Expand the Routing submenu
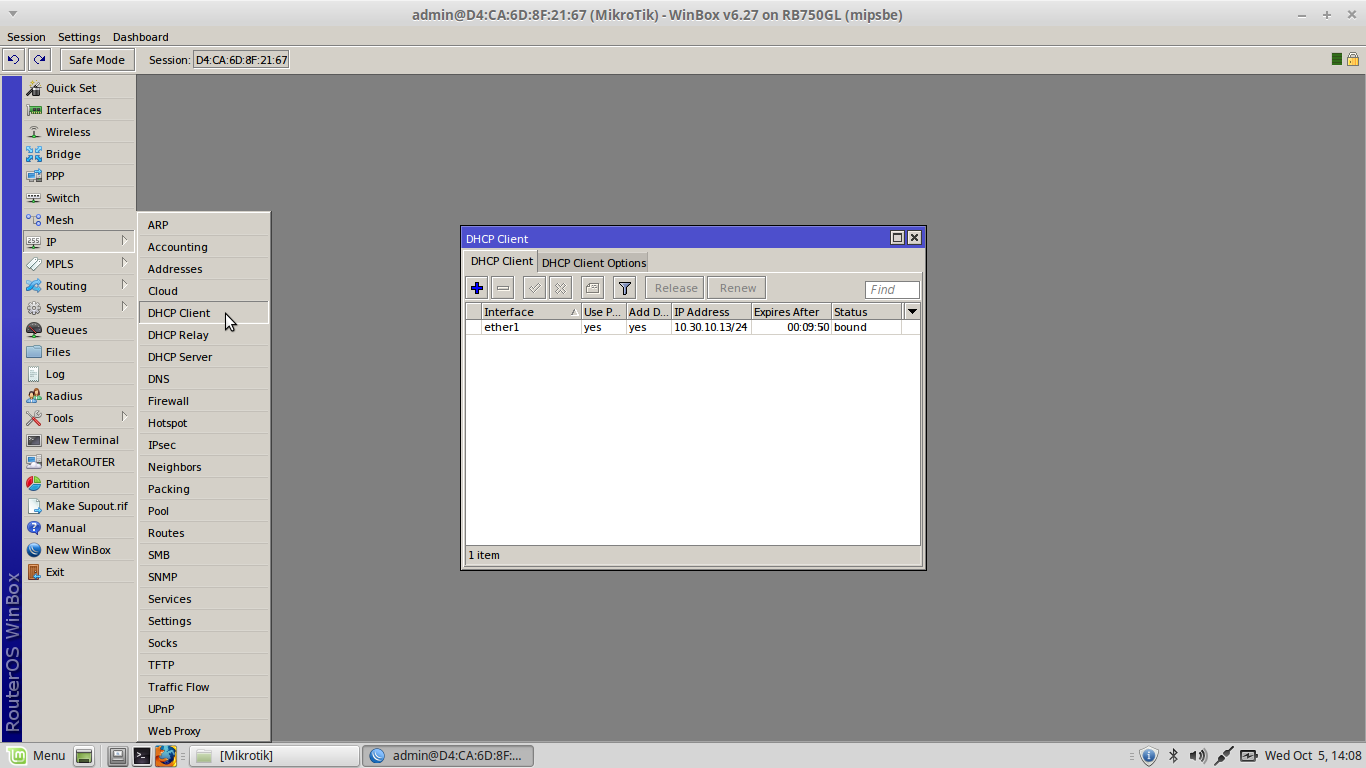Image resolution: width=1366 pixels, height=768 pixels. (79, 286)
